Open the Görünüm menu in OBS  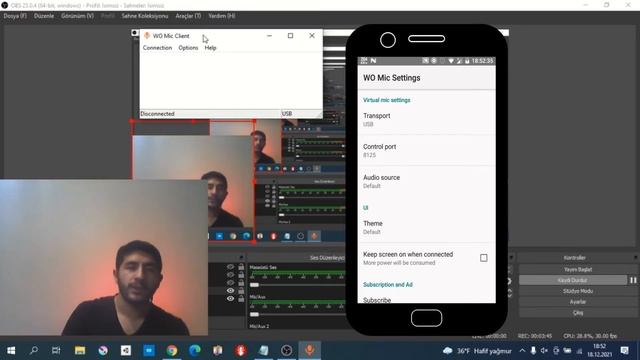78,16
